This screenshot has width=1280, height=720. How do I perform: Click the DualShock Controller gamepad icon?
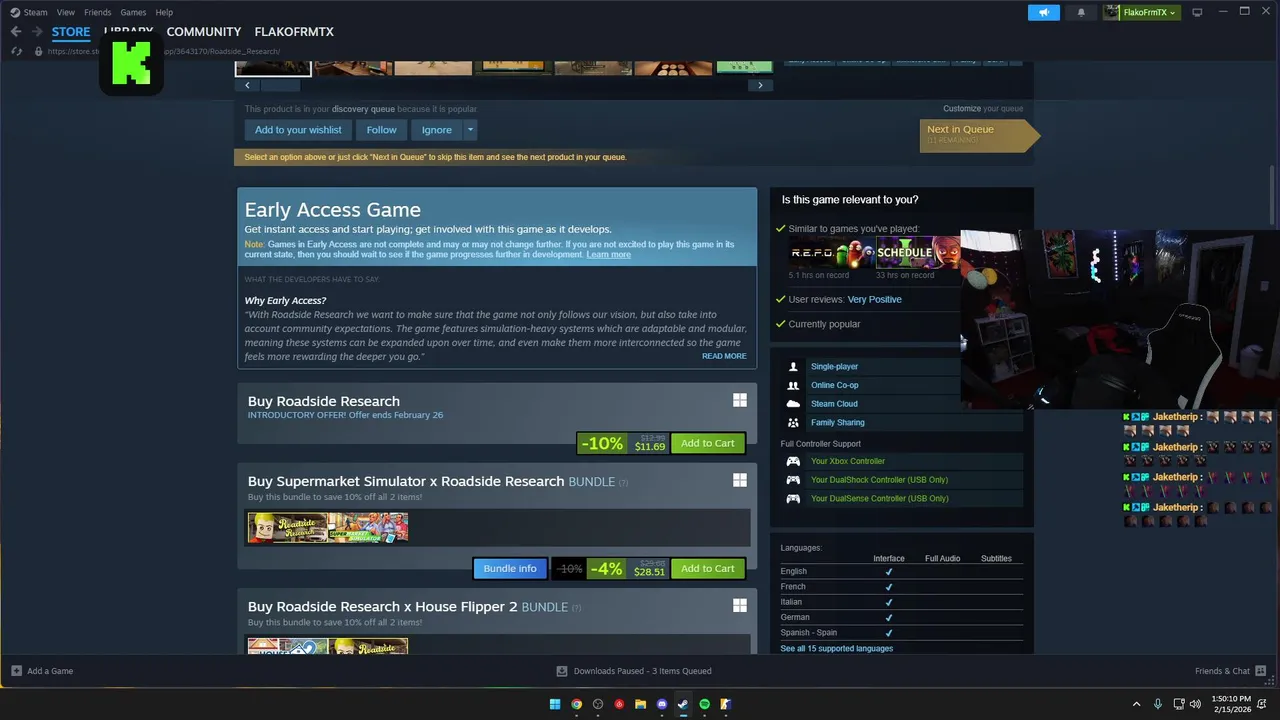(x=793, y=480)
